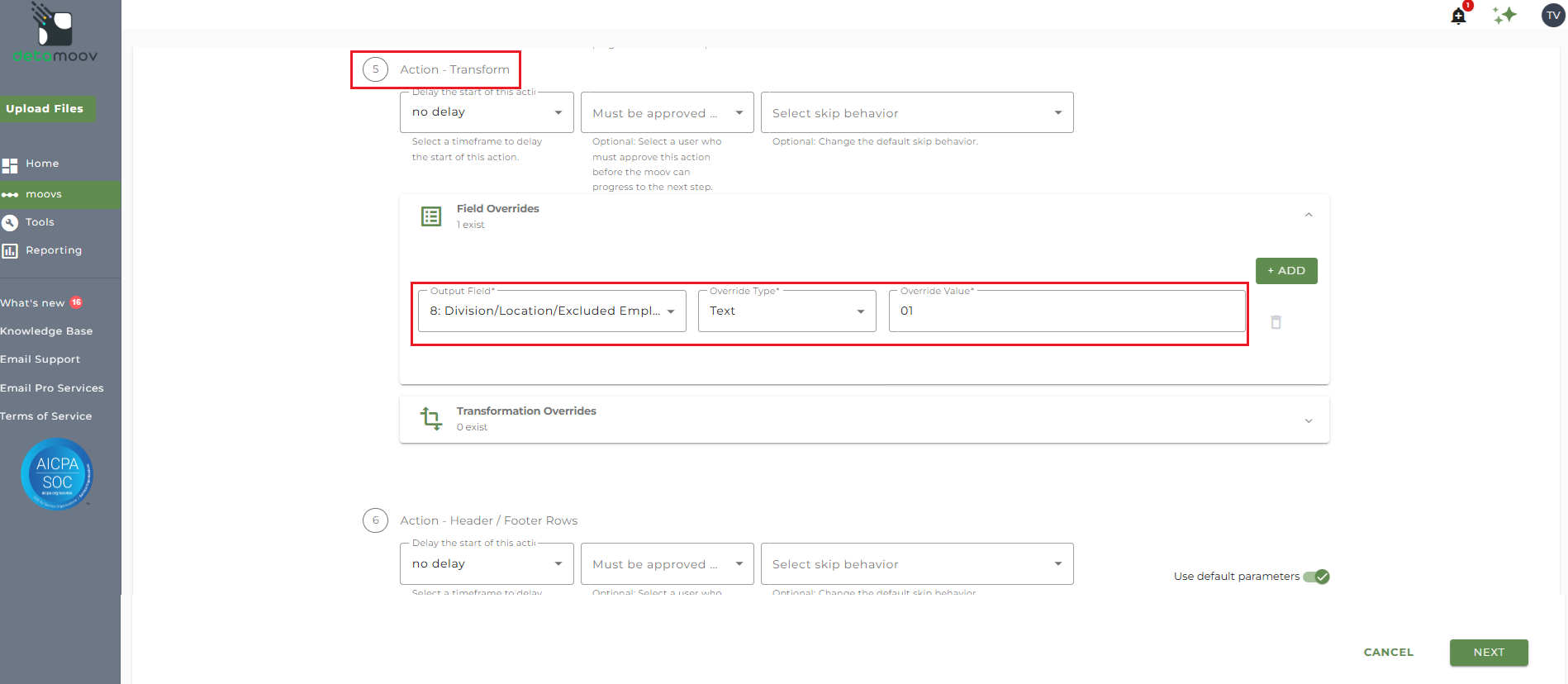This screenshot has width=1568, height=684.
Task: Delete the field override with trash icon
Action: (x=1276, y=322)
